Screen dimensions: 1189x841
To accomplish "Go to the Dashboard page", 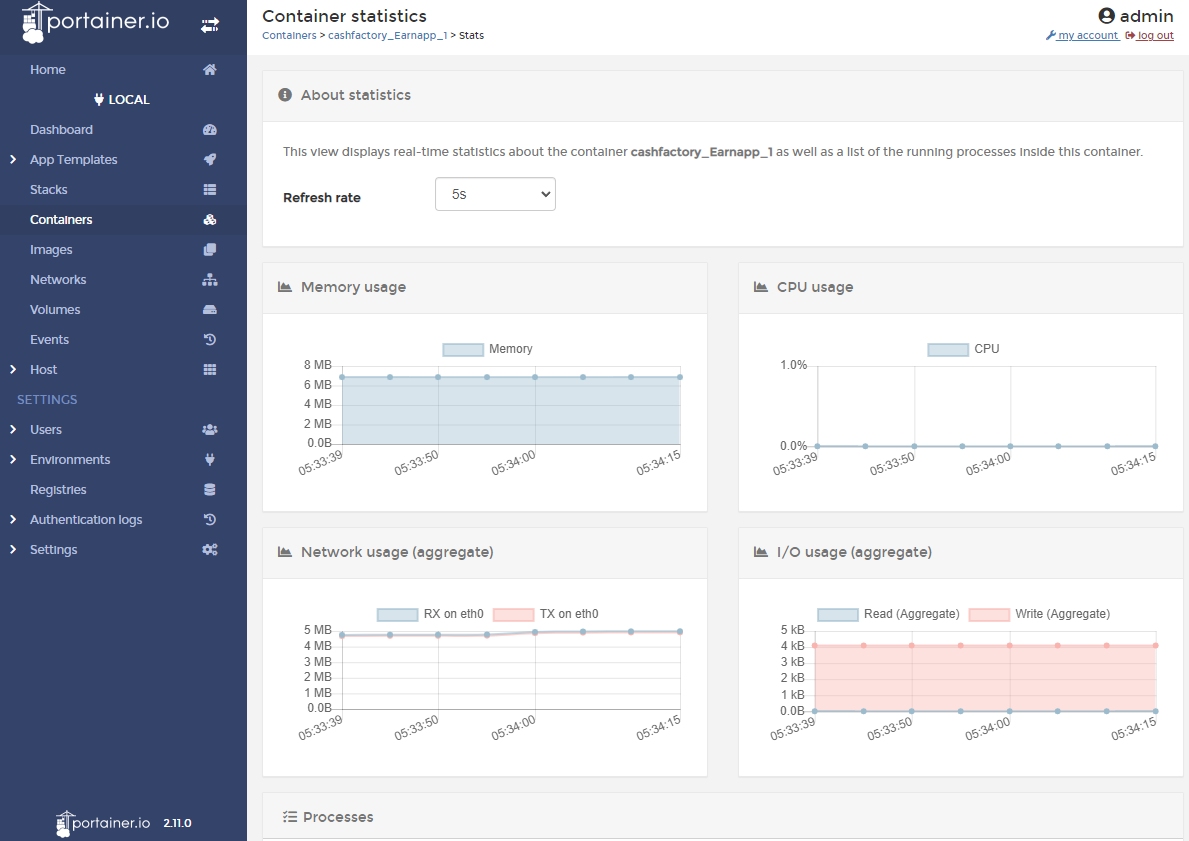I will [61, 130].
